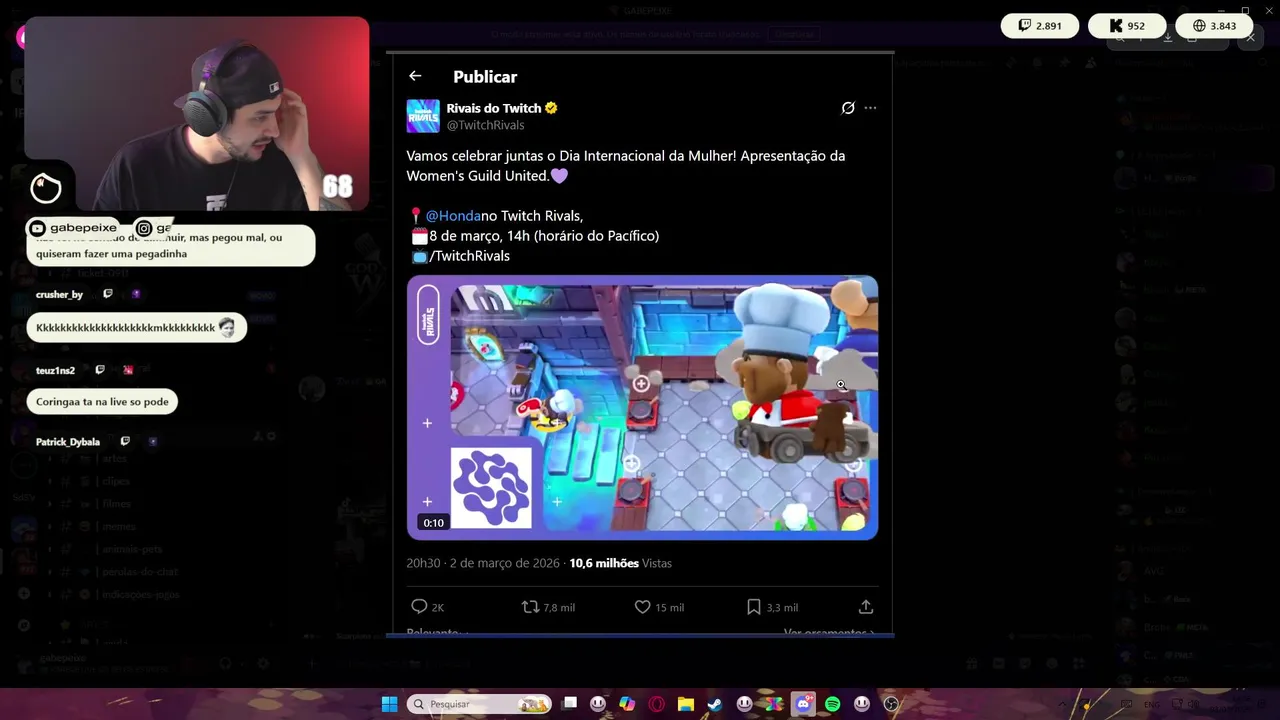Open the 'perolas-do-chat' channel in background Discord

[140, 572]
